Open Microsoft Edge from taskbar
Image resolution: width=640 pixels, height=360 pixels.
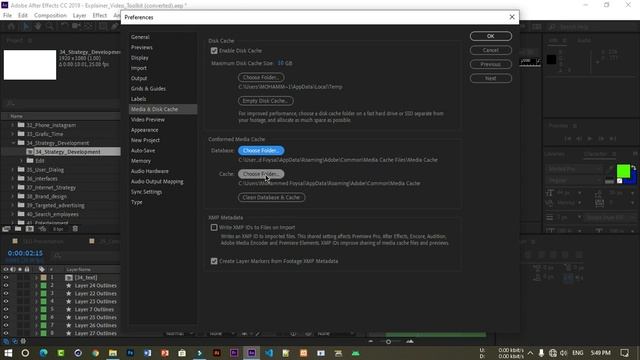44,353
